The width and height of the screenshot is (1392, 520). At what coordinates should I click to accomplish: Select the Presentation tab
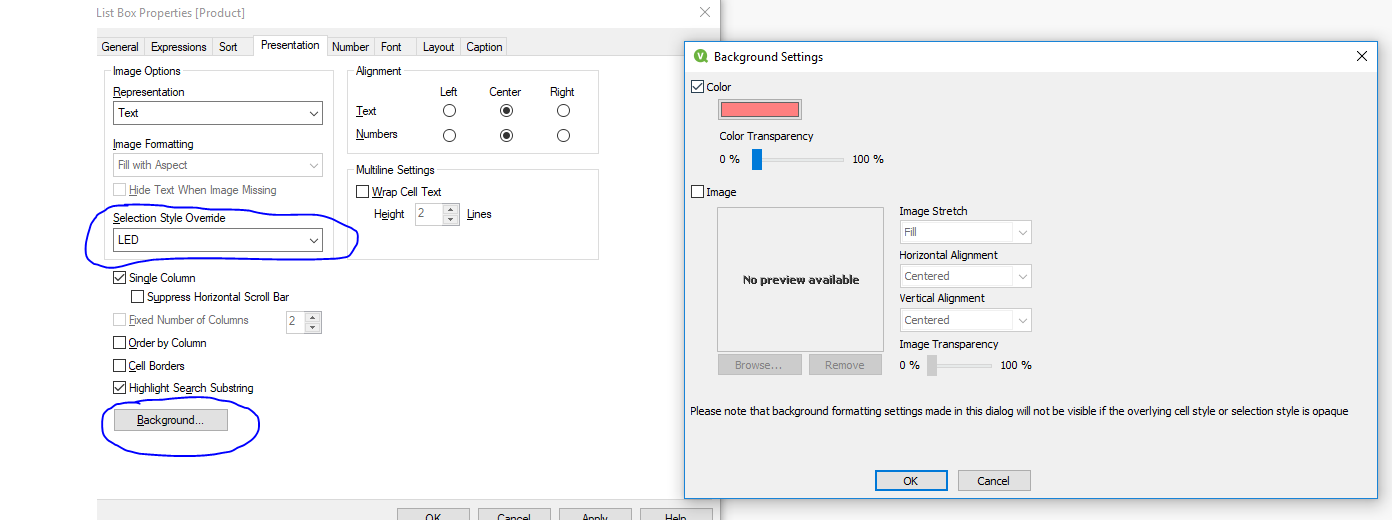[x=290, y=45]
